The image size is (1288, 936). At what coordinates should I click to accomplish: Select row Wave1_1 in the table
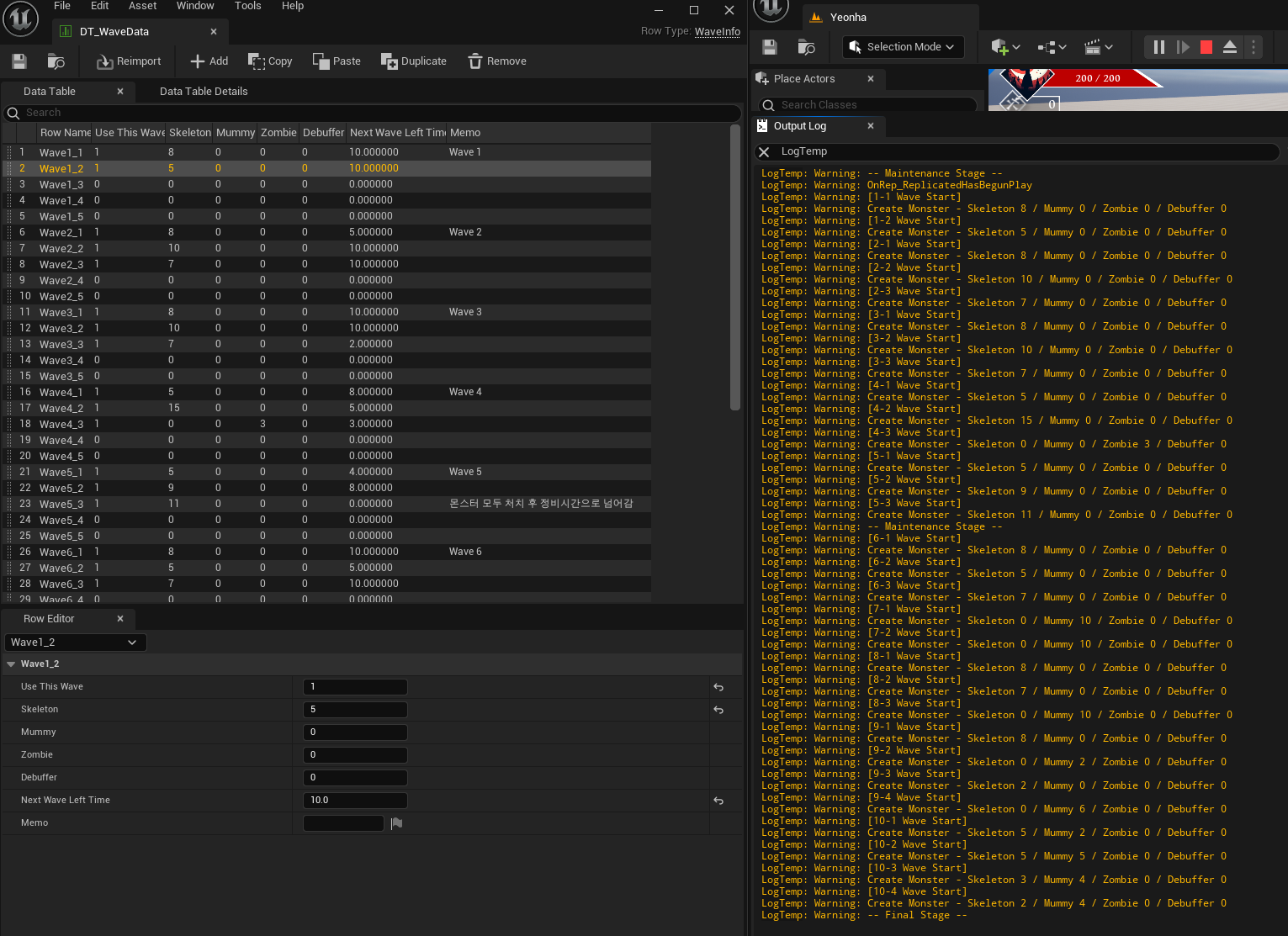coord(326,152)
